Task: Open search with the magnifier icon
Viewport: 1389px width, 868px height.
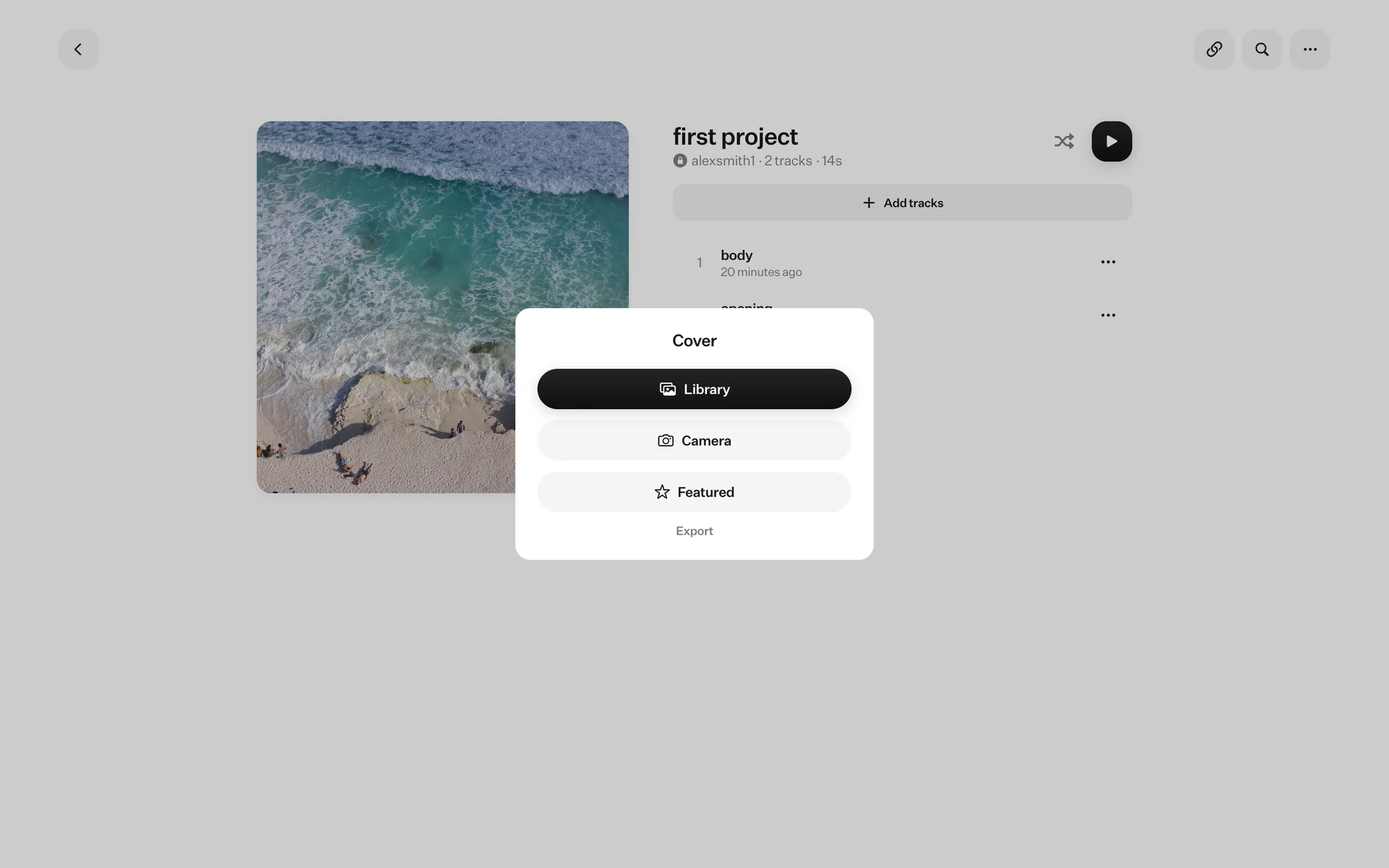Action: pyautogui.click(x=1262, y=49)
